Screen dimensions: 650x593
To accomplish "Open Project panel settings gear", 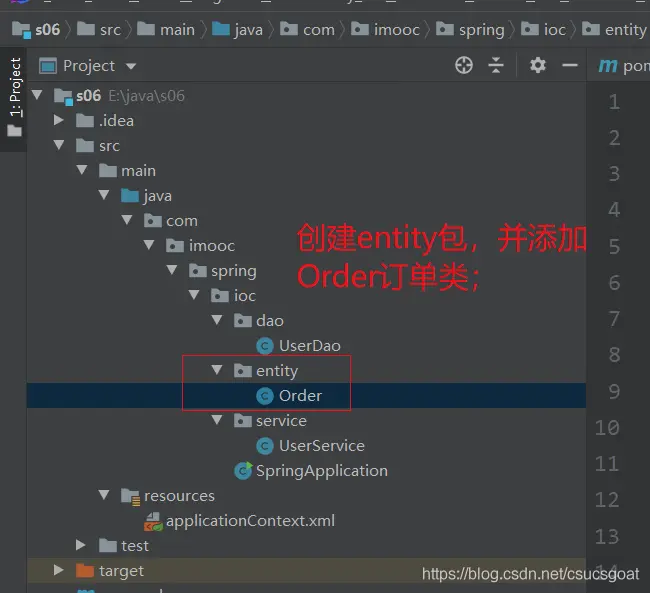I will pyautogui.click(x=538, y=65).
